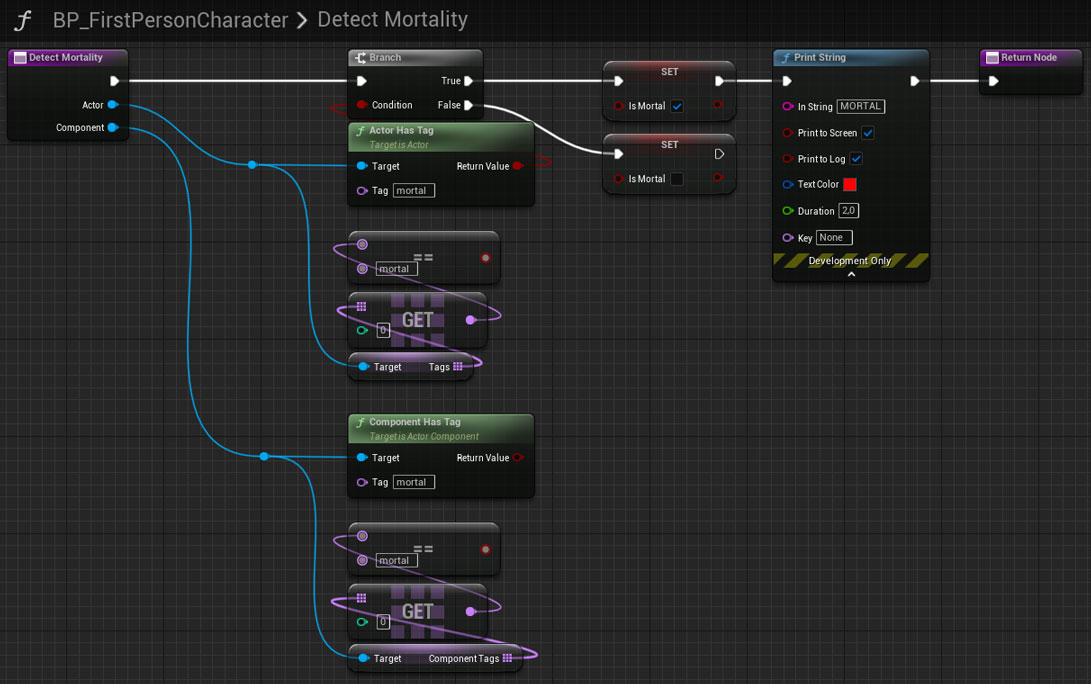
Task: Click the Branch False exec pin
Action: click(x=469, y=105)
